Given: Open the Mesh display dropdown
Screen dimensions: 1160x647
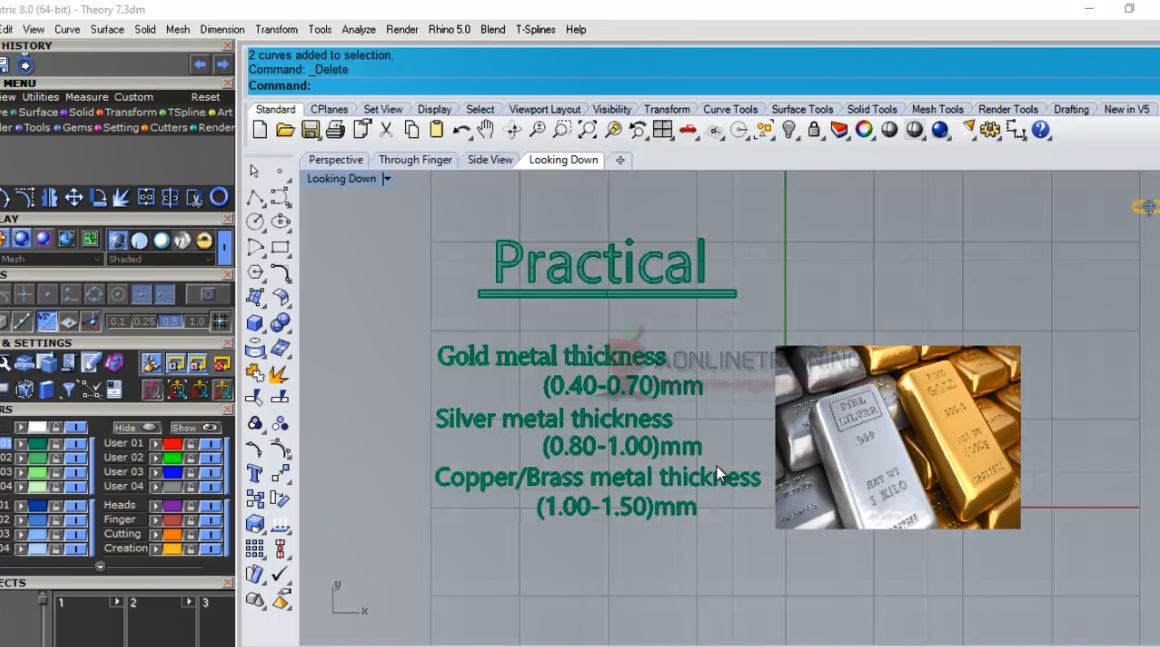Looking at the screenshot, I should tap(51, 260).
